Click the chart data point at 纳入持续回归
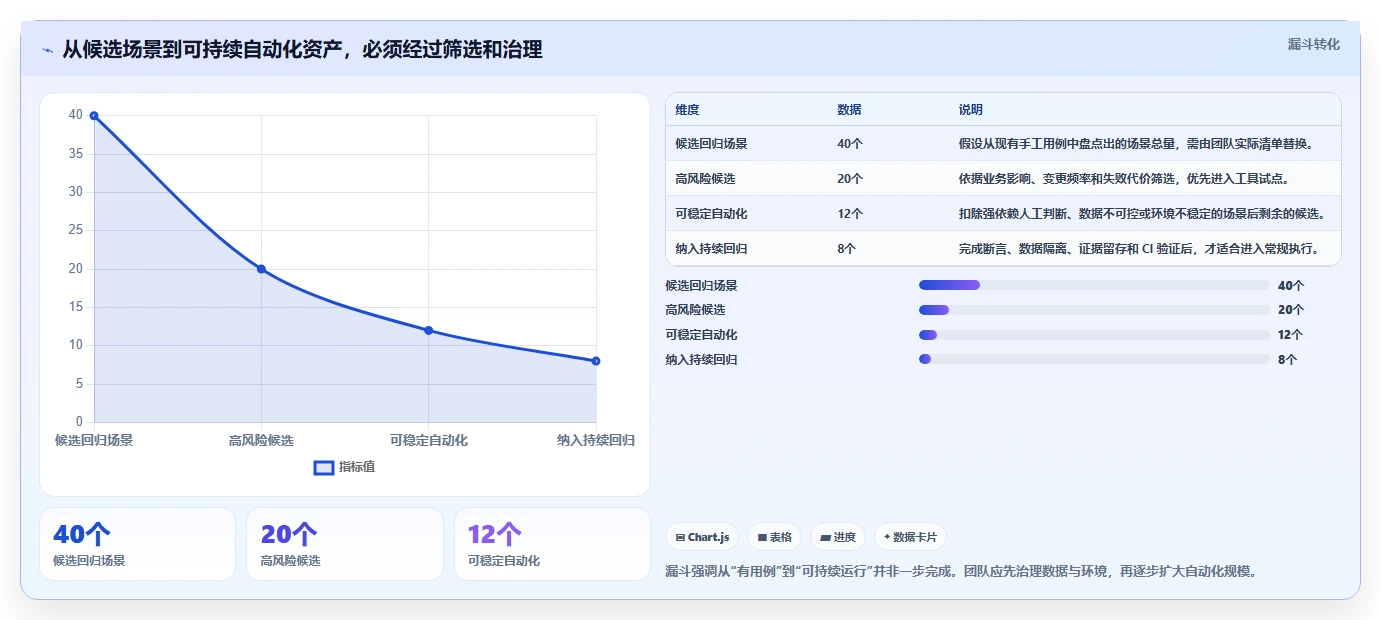Screen dimensions: 1381x620 tap(596, 361)
